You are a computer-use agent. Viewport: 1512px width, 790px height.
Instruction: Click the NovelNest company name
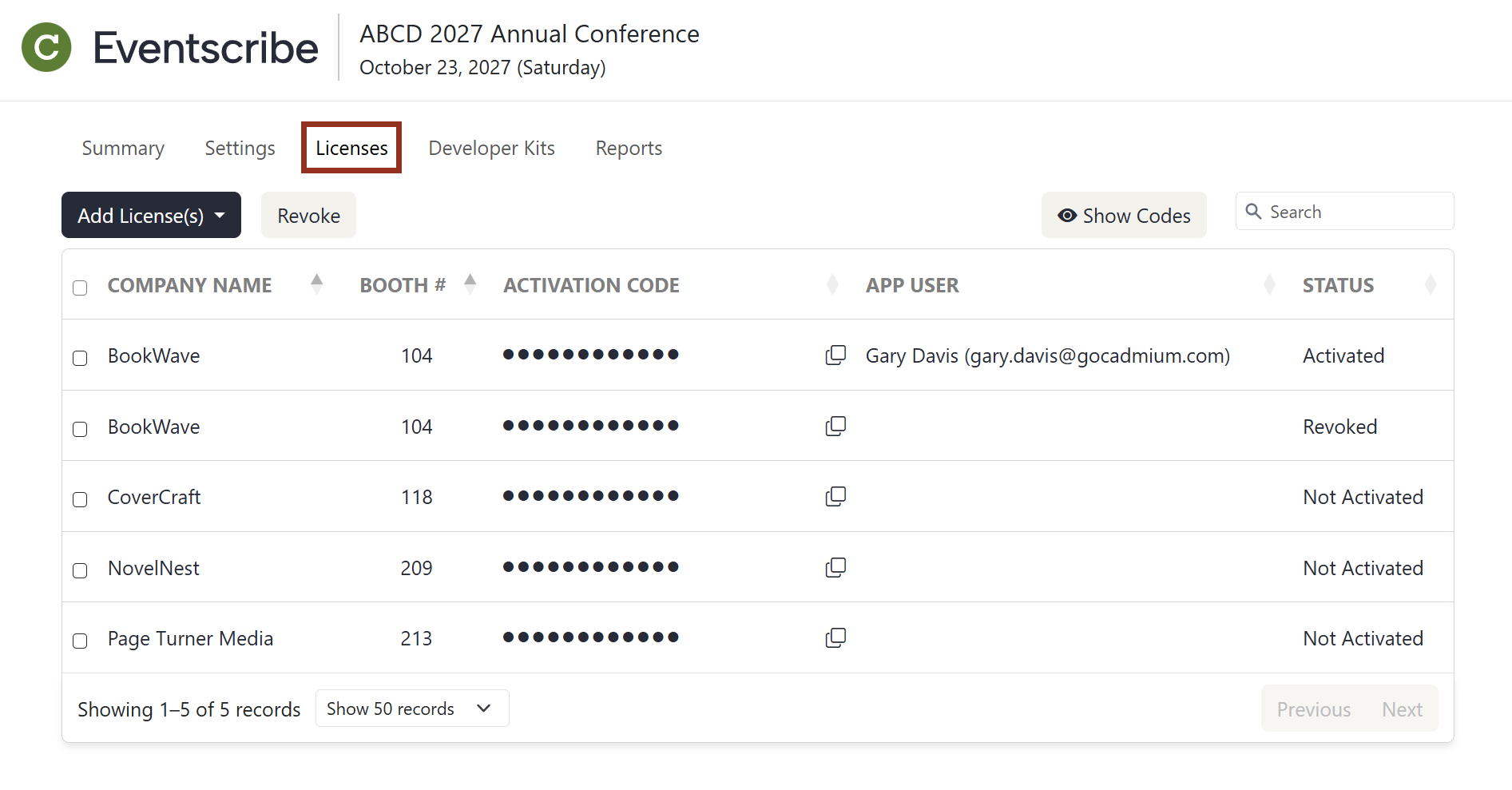pyautogui.click(x=153, y=568)
